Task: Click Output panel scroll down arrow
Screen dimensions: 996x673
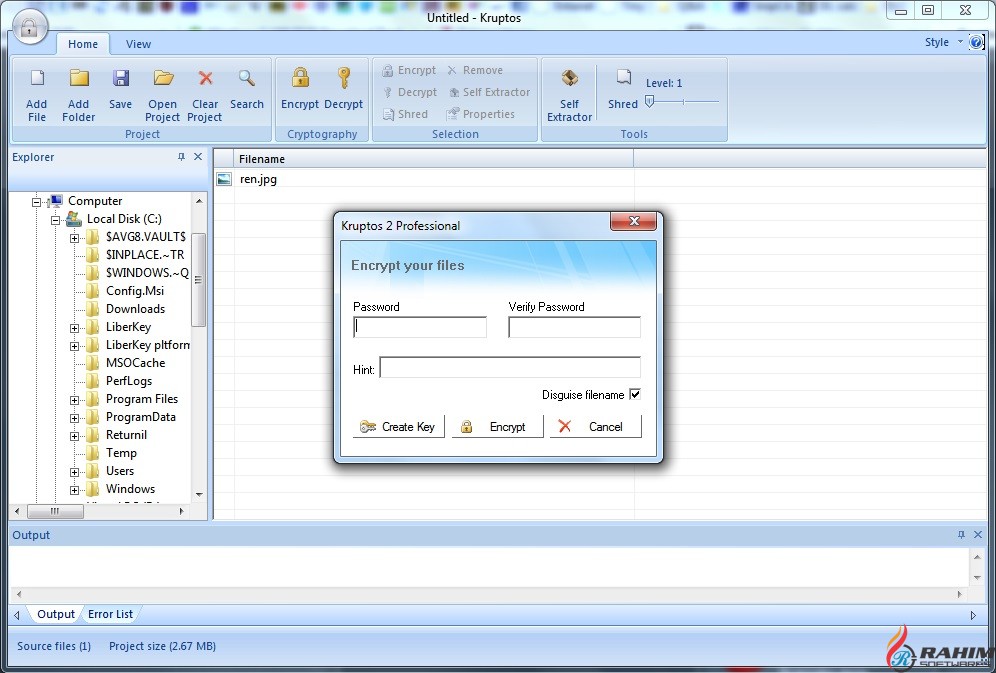Action: coord(977,577)
